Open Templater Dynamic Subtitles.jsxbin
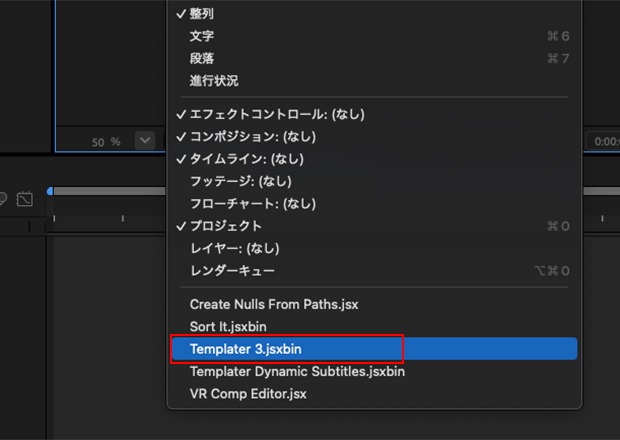Image resolution: width=620 pixels, height=440 pixels. click(x=297, y=371)
